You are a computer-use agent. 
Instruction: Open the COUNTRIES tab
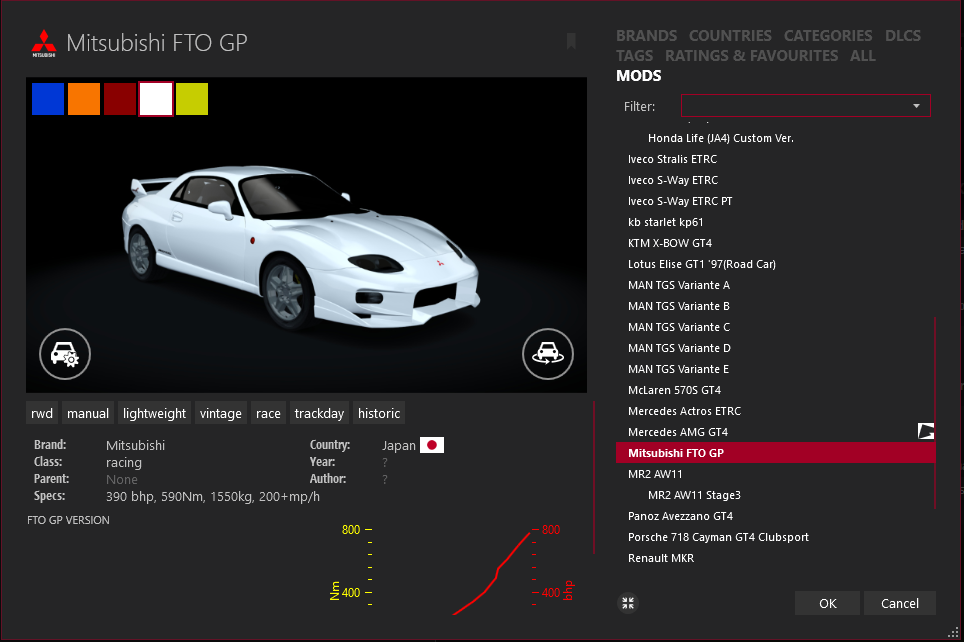pos(730,36)
